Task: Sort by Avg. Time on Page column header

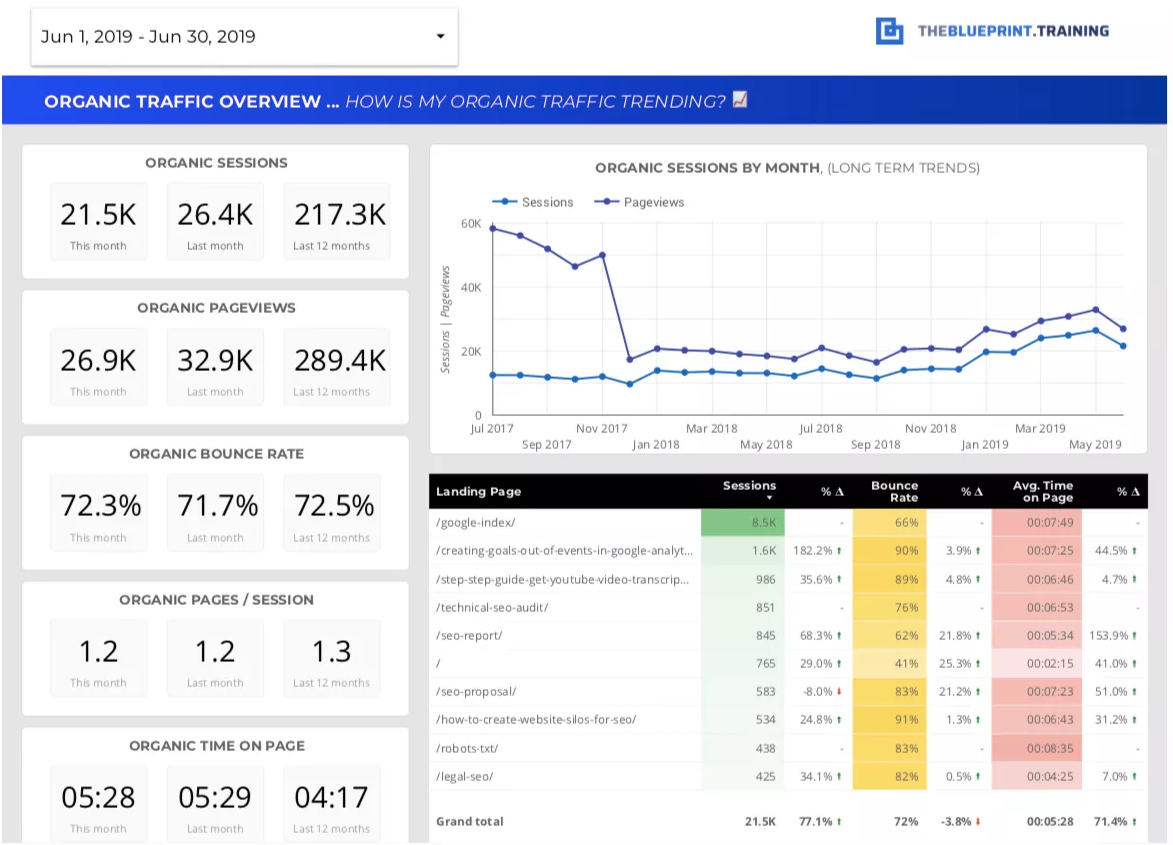Action: pyautogui.click(x=1044, y=491)
